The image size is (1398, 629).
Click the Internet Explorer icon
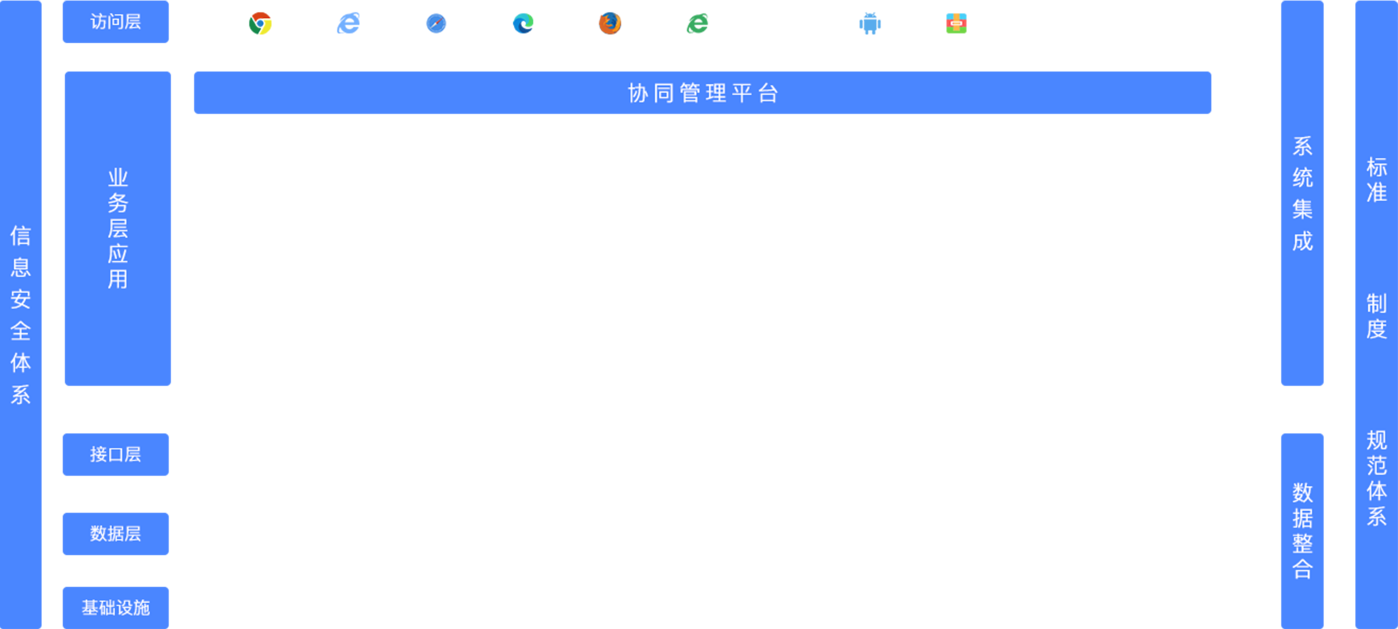348,23
